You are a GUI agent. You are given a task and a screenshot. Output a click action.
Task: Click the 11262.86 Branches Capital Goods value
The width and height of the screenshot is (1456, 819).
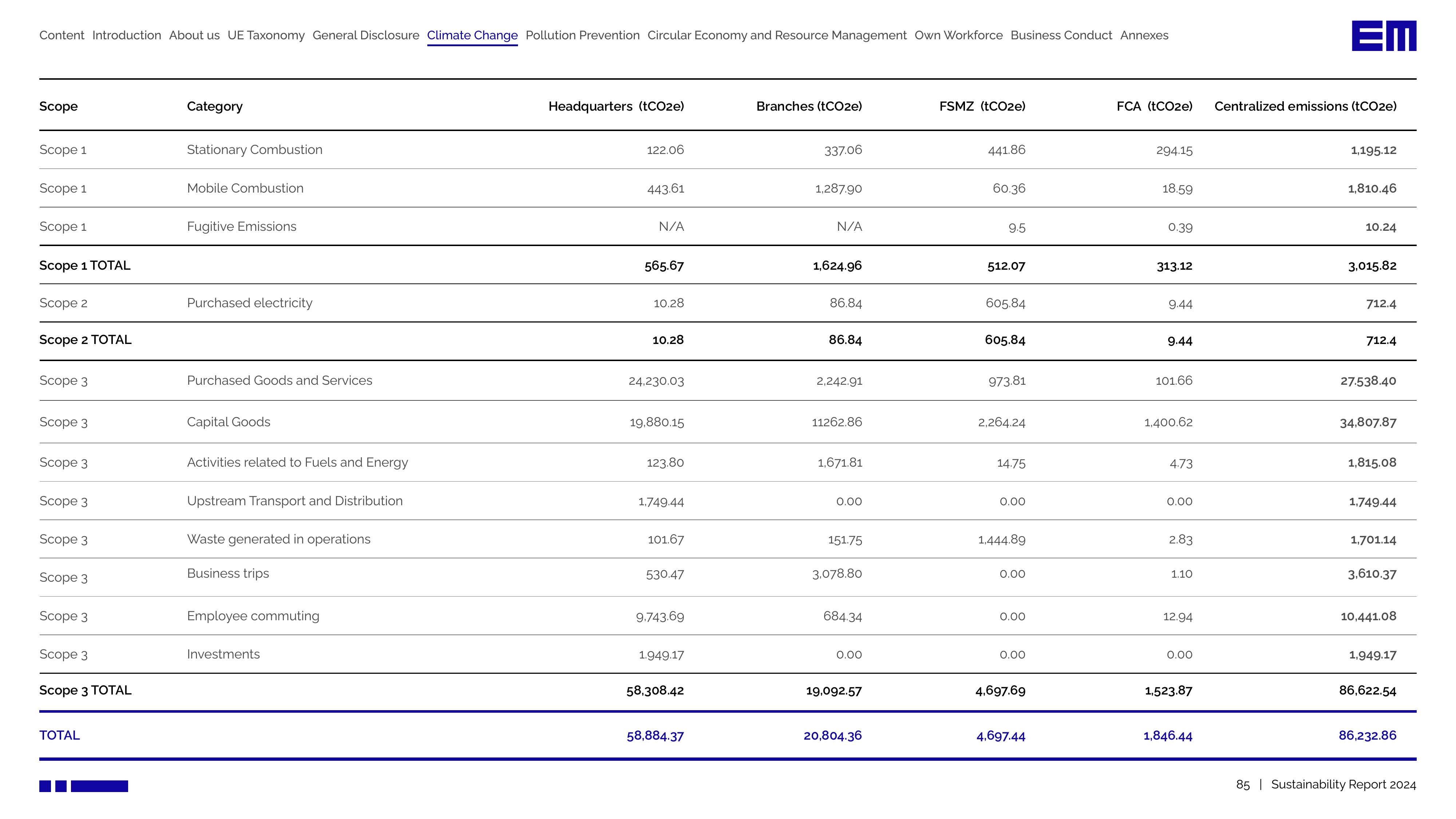click(x=836, y=422)
